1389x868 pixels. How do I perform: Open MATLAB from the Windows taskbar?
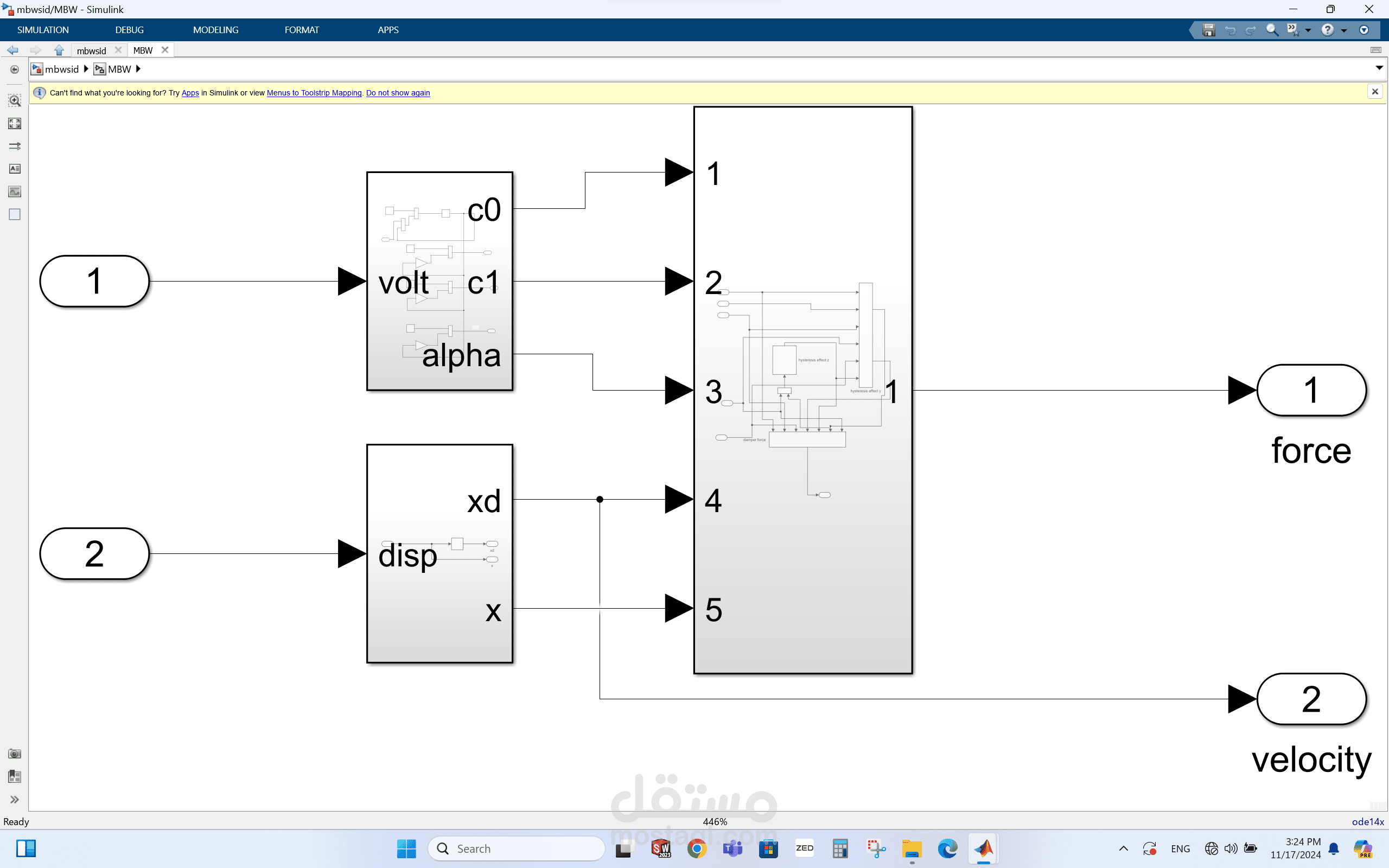point(983,848)
